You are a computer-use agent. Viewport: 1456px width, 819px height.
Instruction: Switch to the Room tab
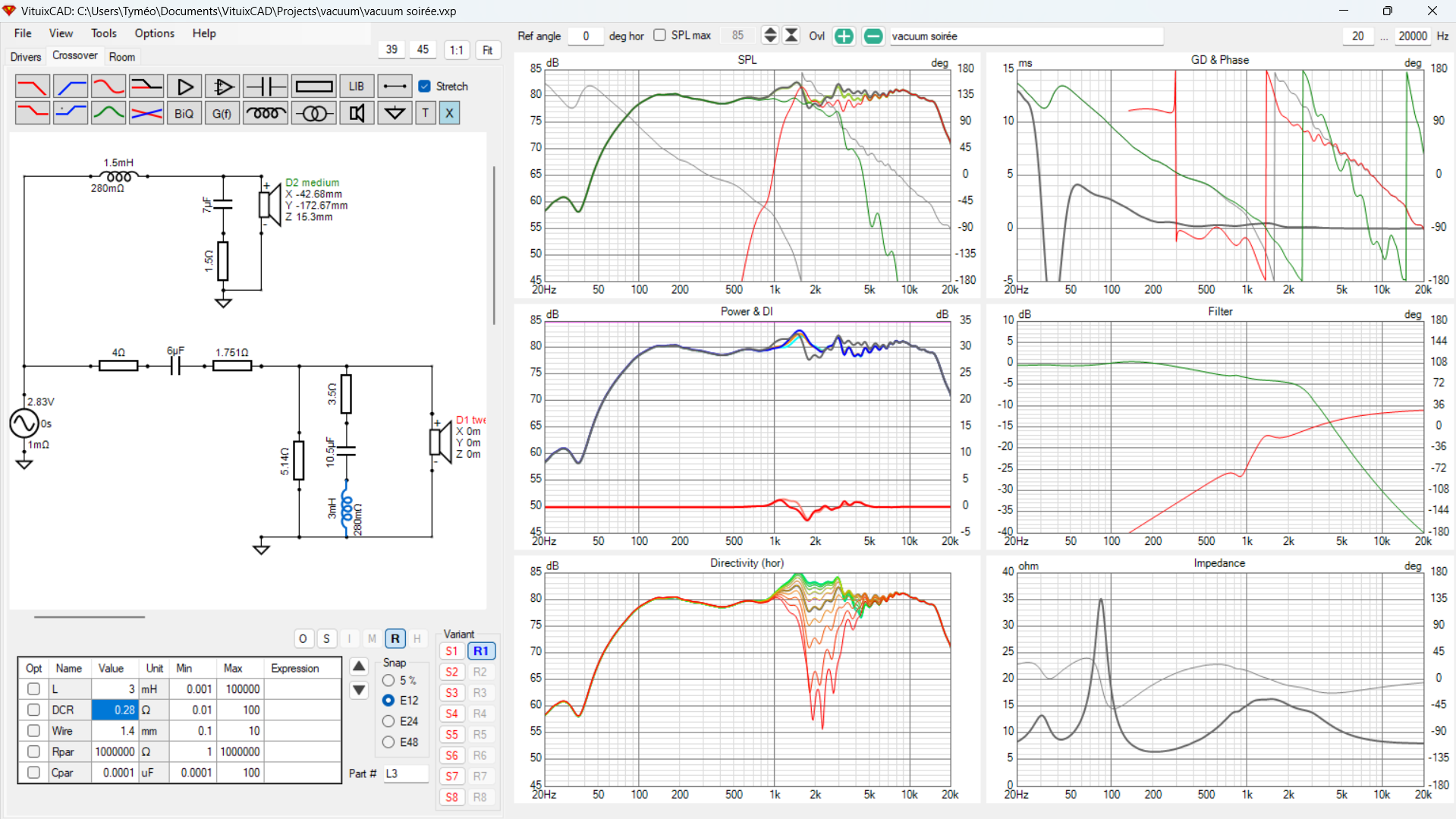pos(122,57)
